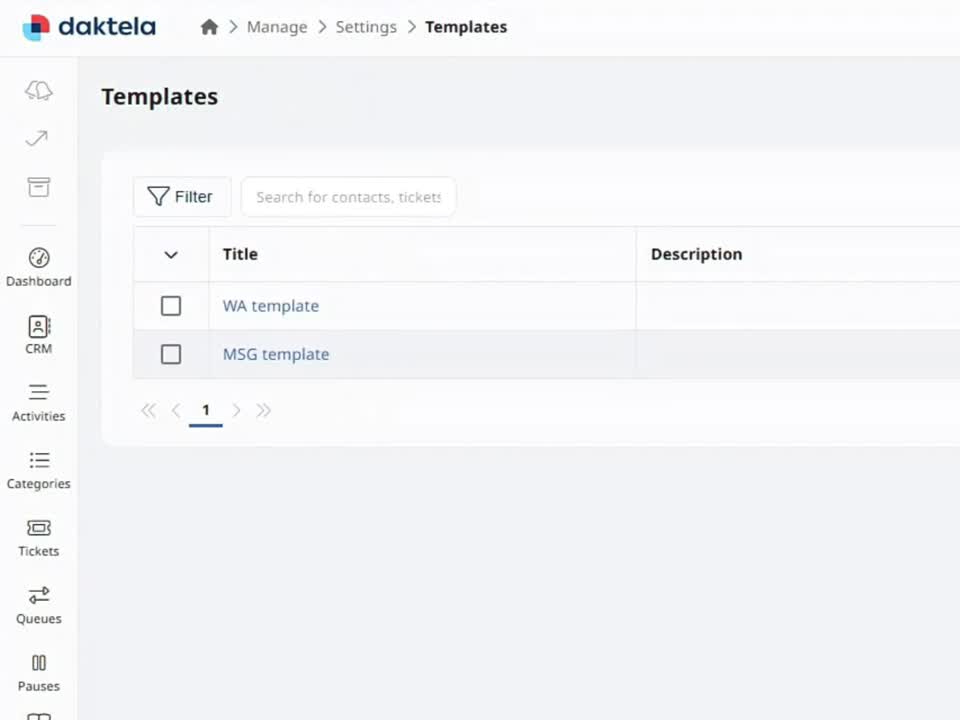Image resolution: width=960 pixels, height=720 pixels.
Task: Open the WA template link
Action: [271, 306]
